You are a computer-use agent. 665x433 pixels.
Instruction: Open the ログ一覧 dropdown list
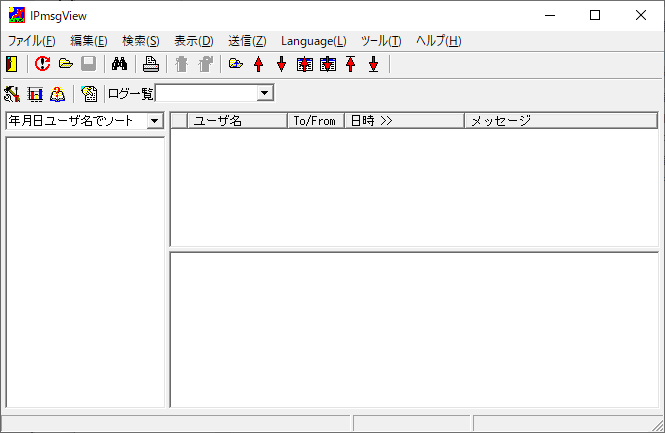(x=265, y=93)
